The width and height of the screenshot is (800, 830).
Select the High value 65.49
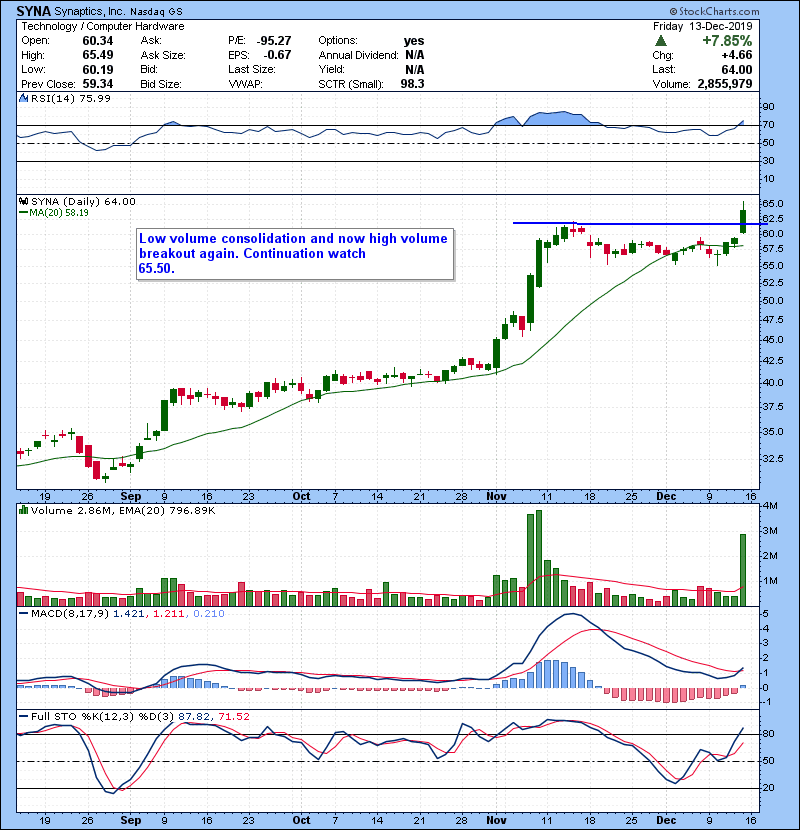pyautogui.click(x=98, y=55)
